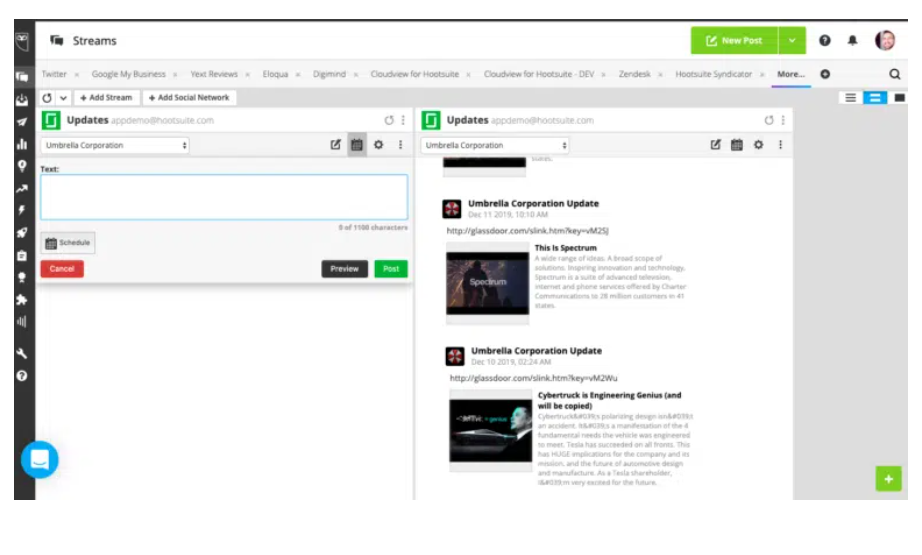The height and width of the screenshot is (555, 922).
Task: Switch to the solid block view
Action: pyautogui.click(x=899, y=98)
